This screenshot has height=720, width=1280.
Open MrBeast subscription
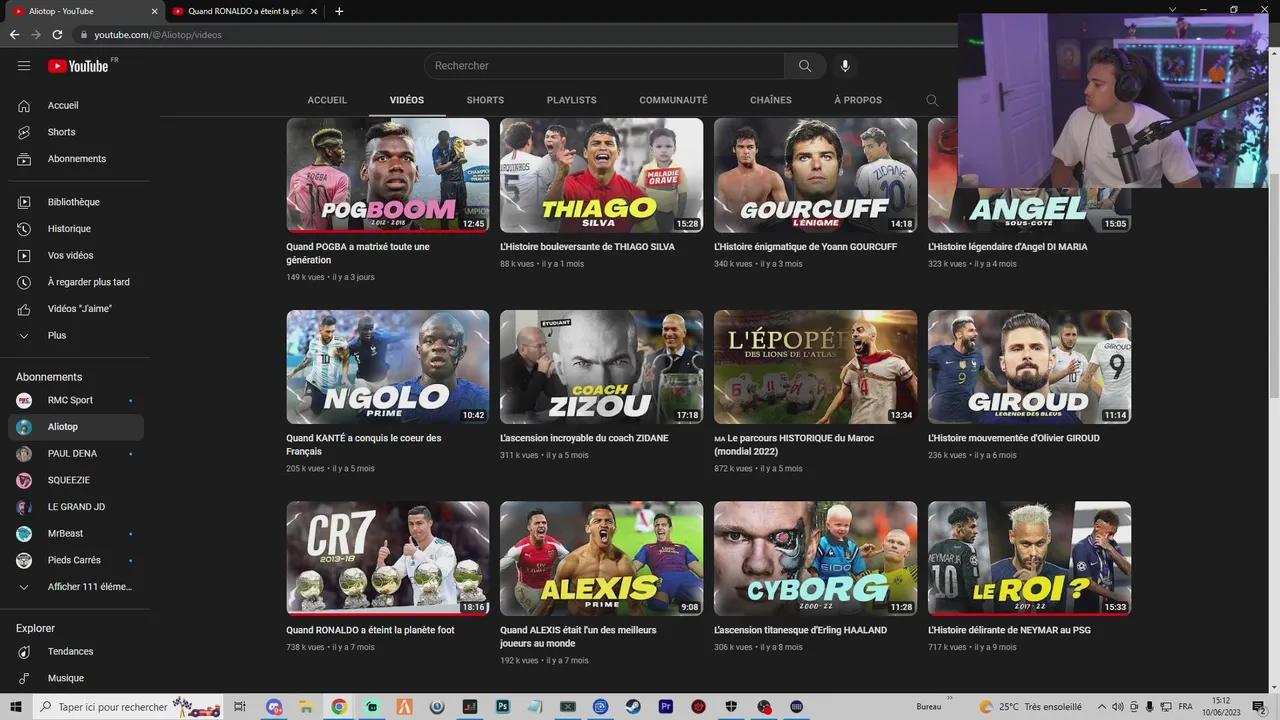click(75, 534)
